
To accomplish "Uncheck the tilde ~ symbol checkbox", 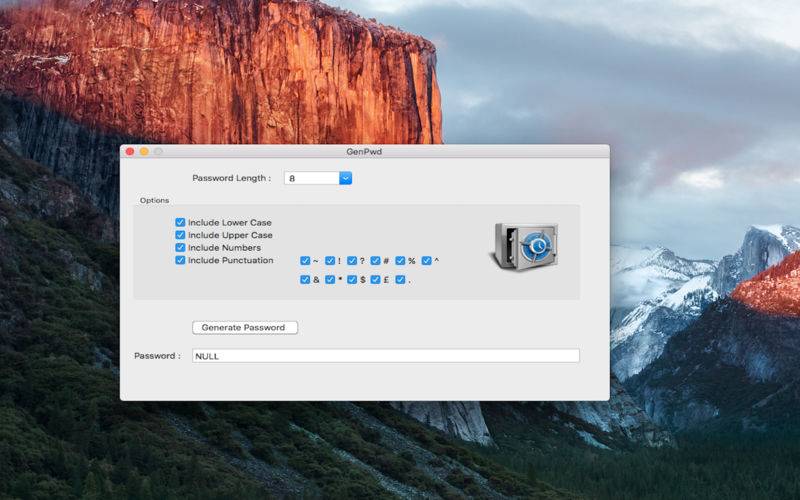I will tap(305, 261).
